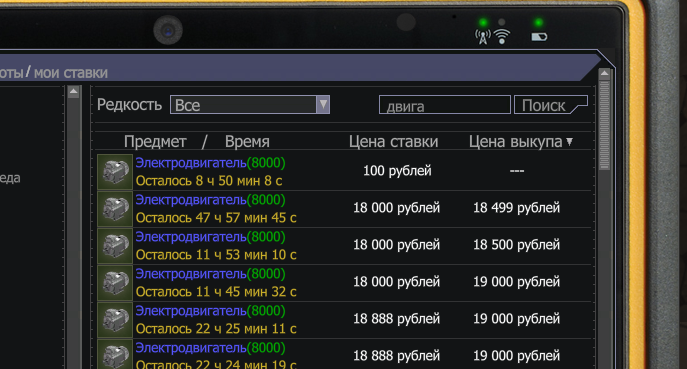
Task: Click Осталось 11 ч 45 мин 32 с text
Action: [216, 291]
